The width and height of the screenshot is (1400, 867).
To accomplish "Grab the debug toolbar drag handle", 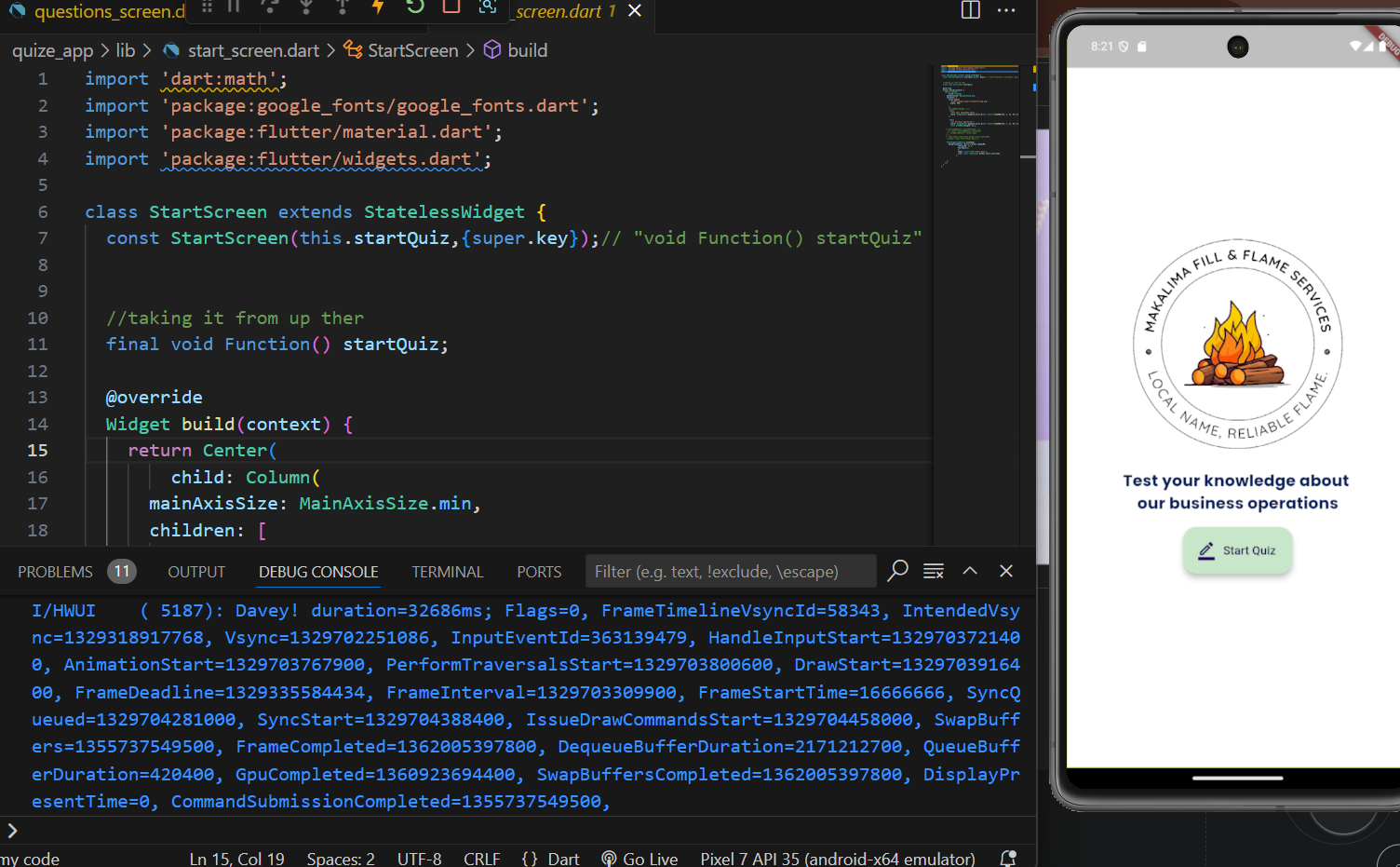I will click(208, 6).
